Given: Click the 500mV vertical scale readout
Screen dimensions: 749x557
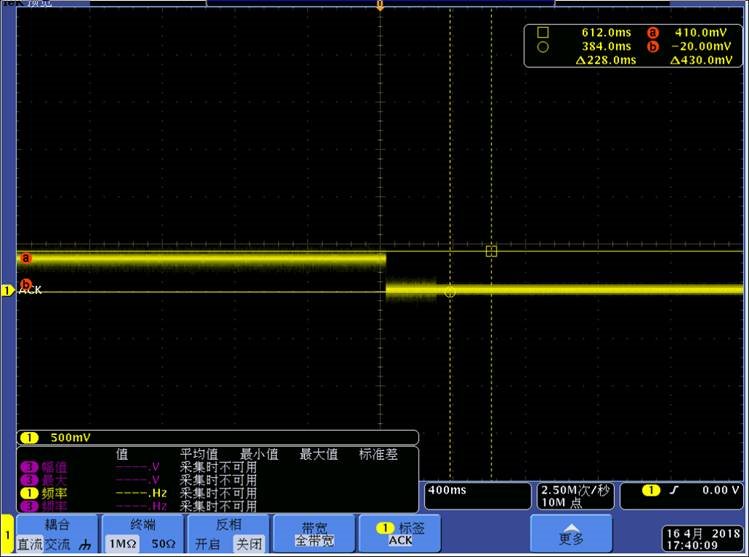Looking at the screenshot, I should point(70,438).
